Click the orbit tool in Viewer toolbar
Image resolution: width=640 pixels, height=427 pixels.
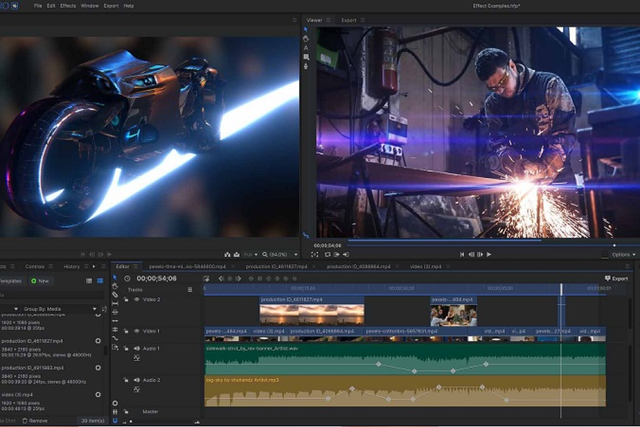point(306,66)
